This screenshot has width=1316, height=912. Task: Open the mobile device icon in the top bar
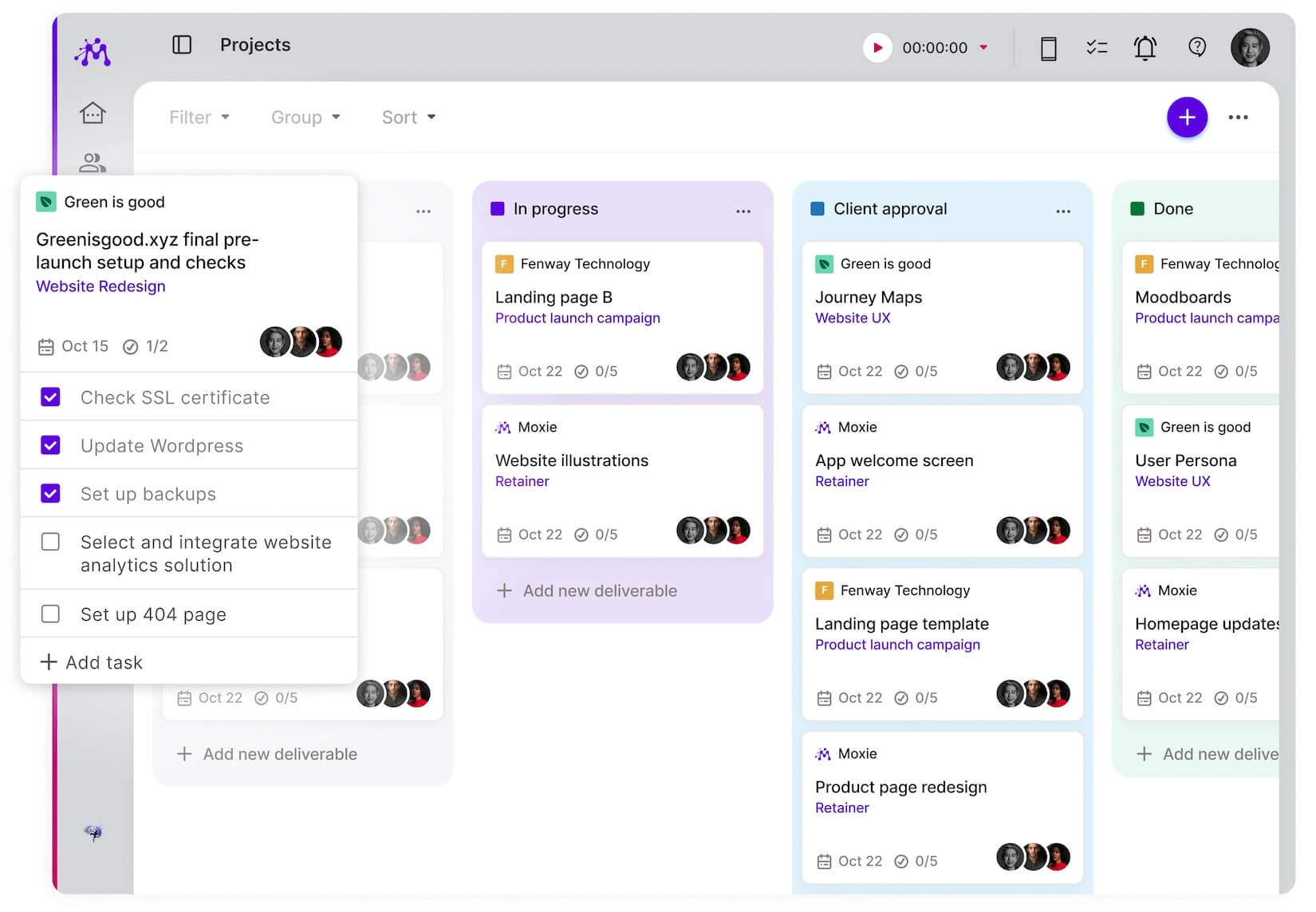coord(1048,48)
